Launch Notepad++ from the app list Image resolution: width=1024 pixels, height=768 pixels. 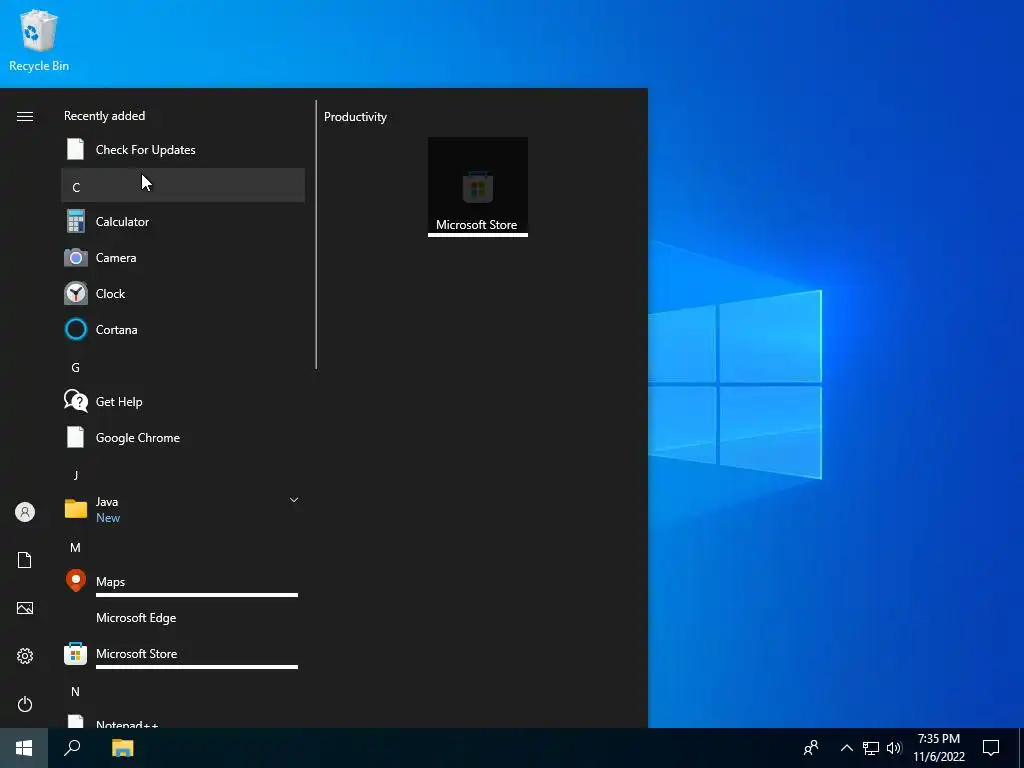tap(183, 720)
